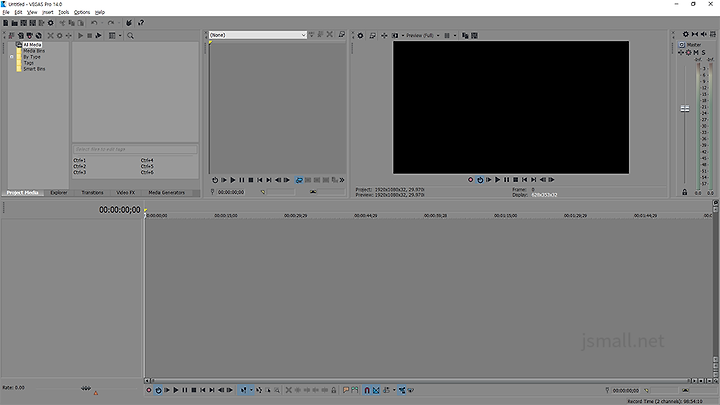Click the What's This Help icon
The width and height of the screenshot is (720, 405).
141,22
